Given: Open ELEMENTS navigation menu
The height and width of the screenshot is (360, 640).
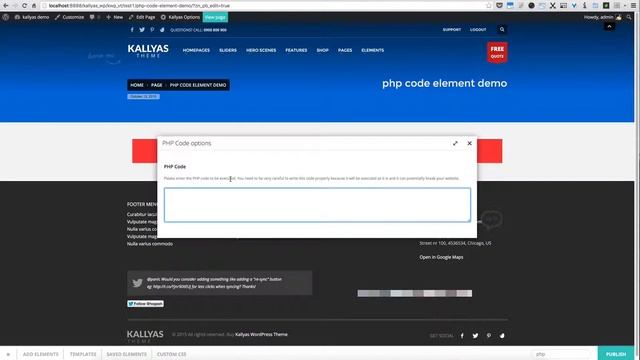Looking at the screenshot, I should [373, 50].
